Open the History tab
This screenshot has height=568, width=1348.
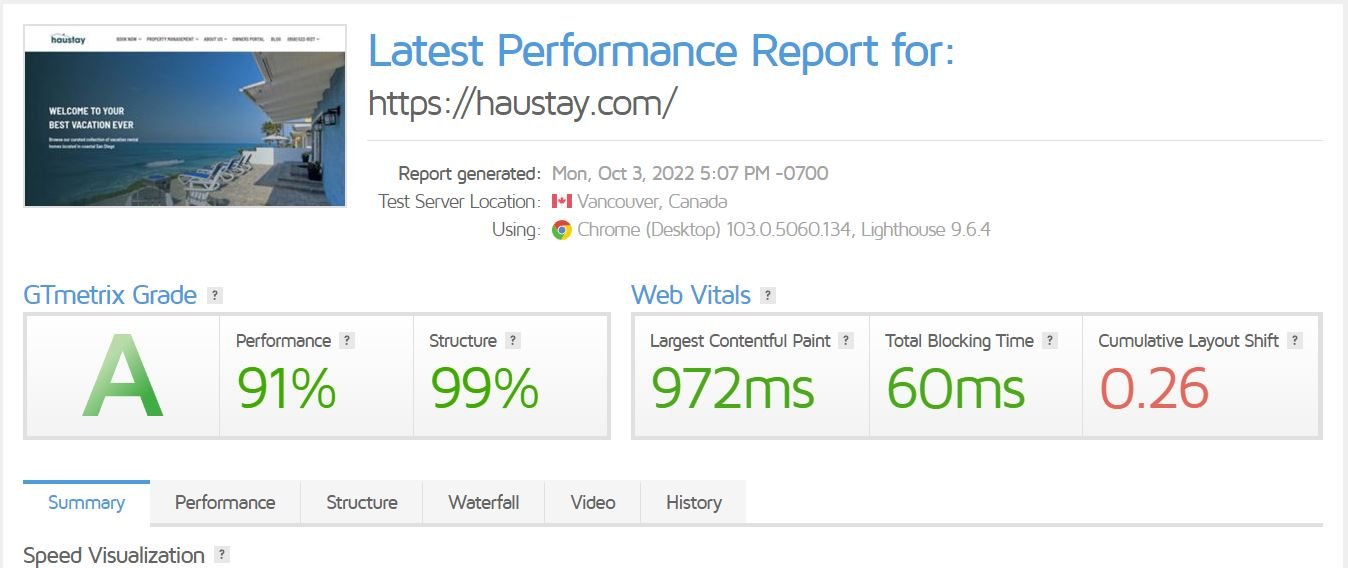(x=694, y=503)
